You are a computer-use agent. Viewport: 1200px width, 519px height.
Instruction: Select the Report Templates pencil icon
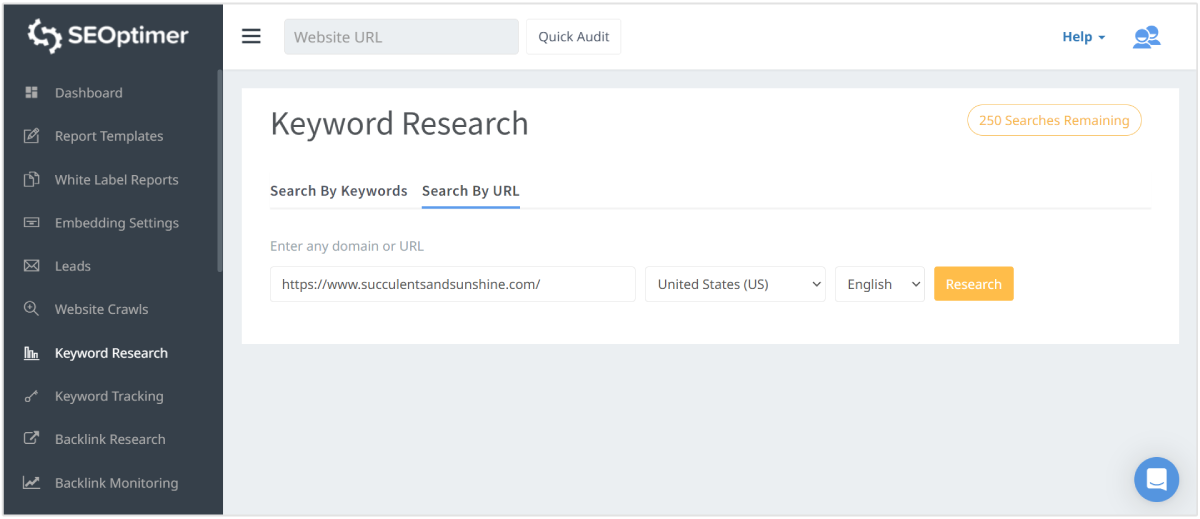point(32,136)
